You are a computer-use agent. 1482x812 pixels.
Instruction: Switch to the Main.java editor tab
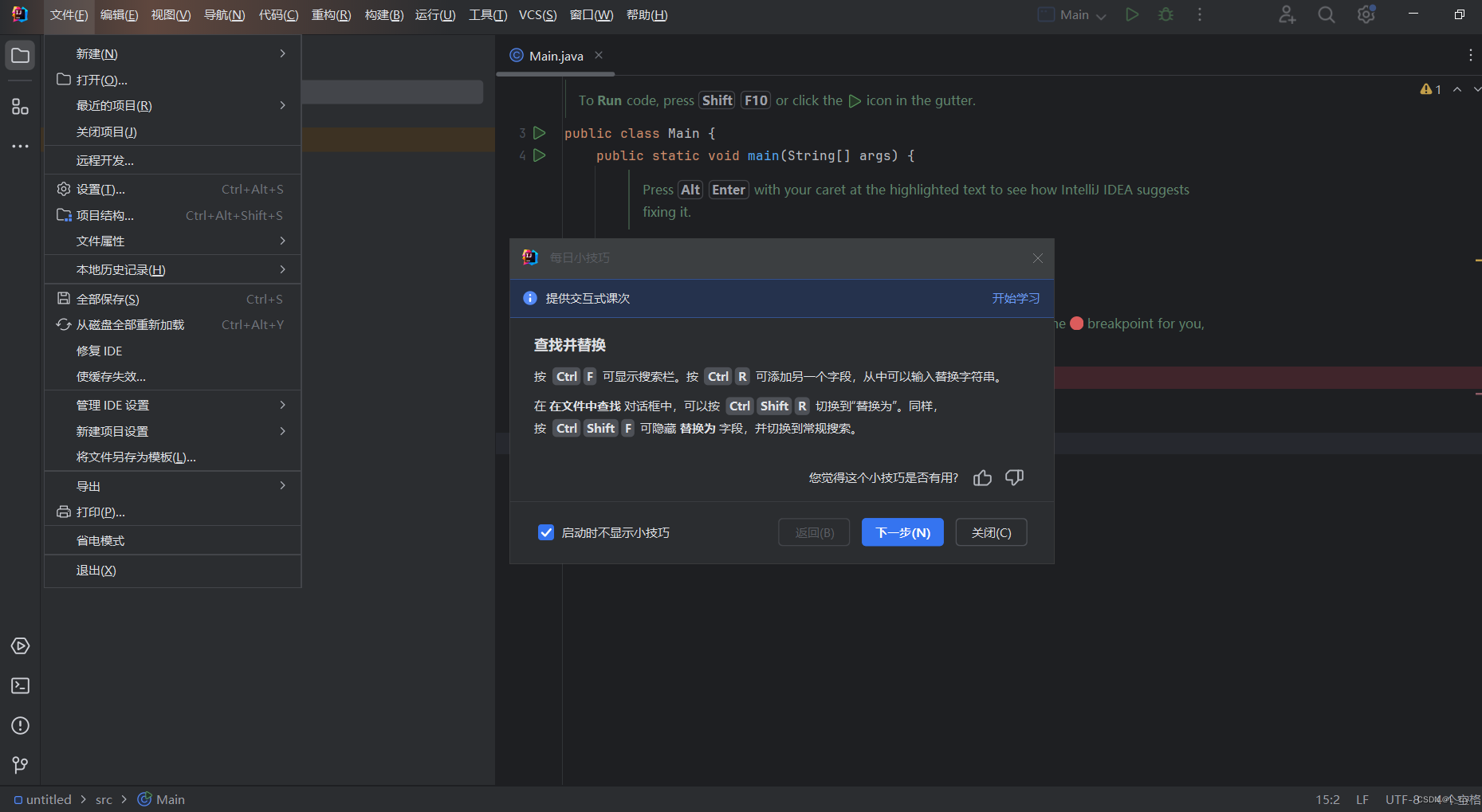pyautogui.click(x=556, y=56)
